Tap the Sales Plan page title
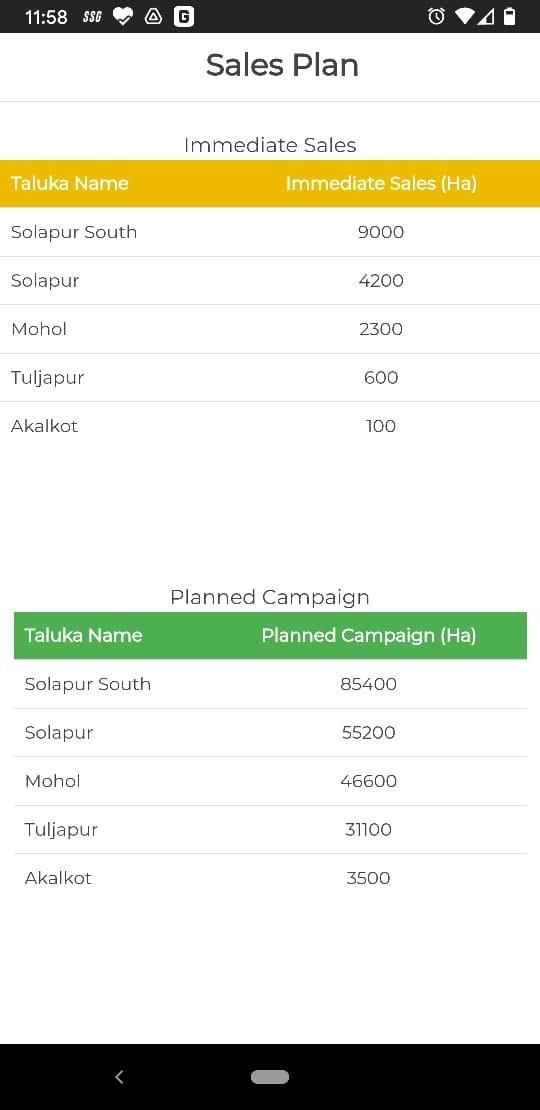The width and height of the screenshot is (540, 1110). point(282,65)
